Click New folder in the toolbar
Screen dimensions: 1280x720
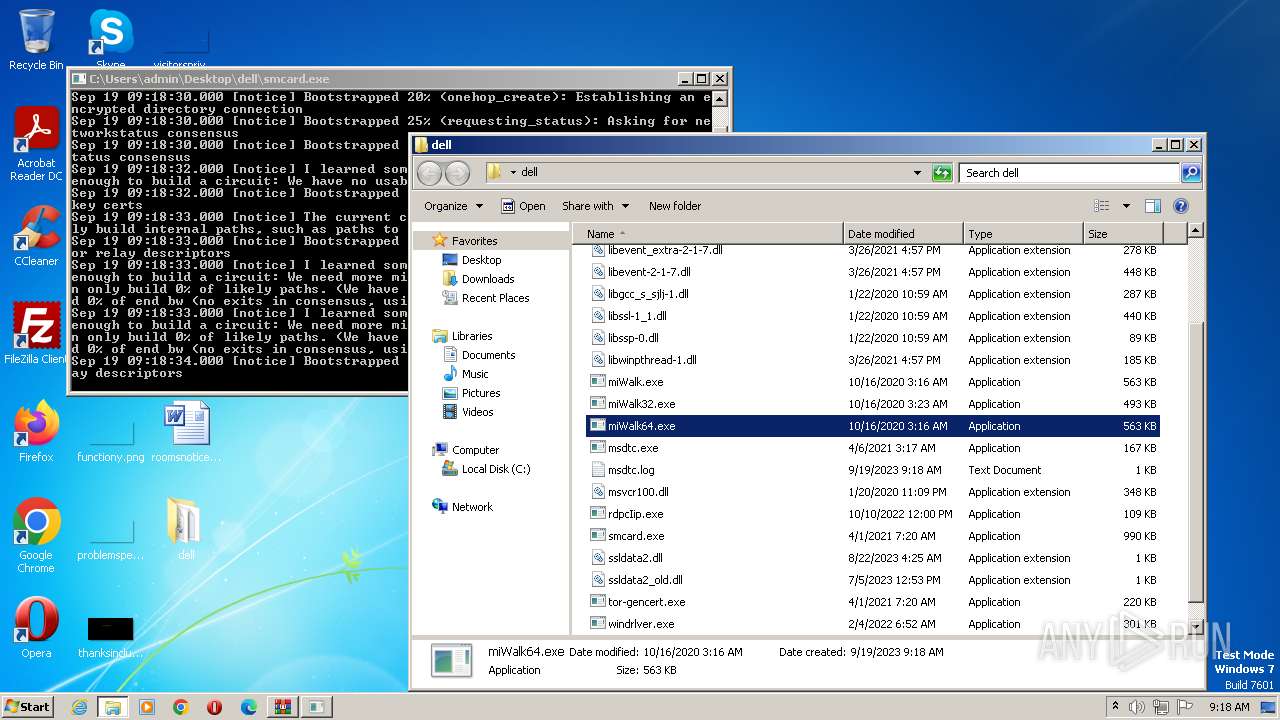pyautogui.click(x=675, y=206)
